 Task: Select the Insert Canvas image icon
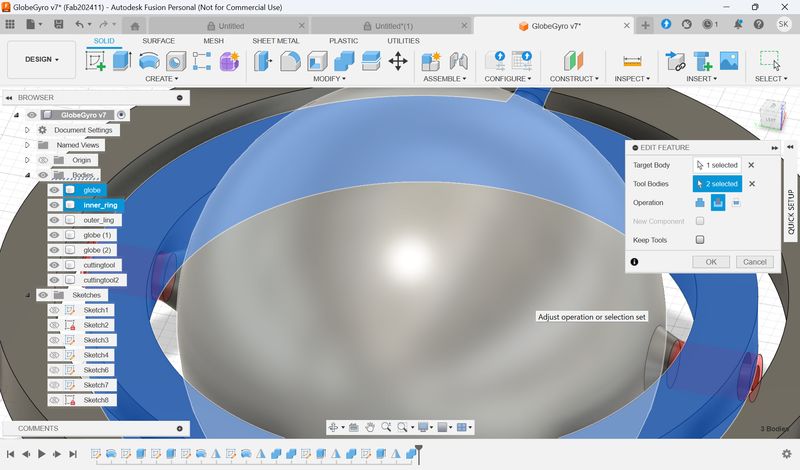(x=729, y=61)
